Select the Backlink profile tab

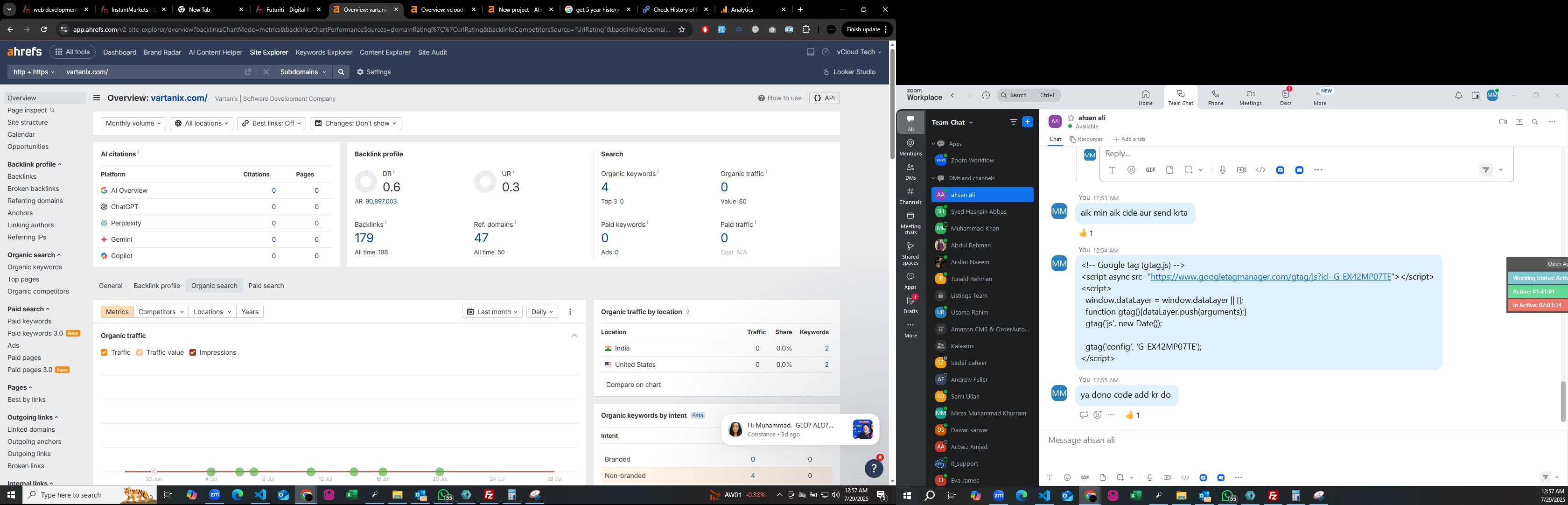(156, 285)
